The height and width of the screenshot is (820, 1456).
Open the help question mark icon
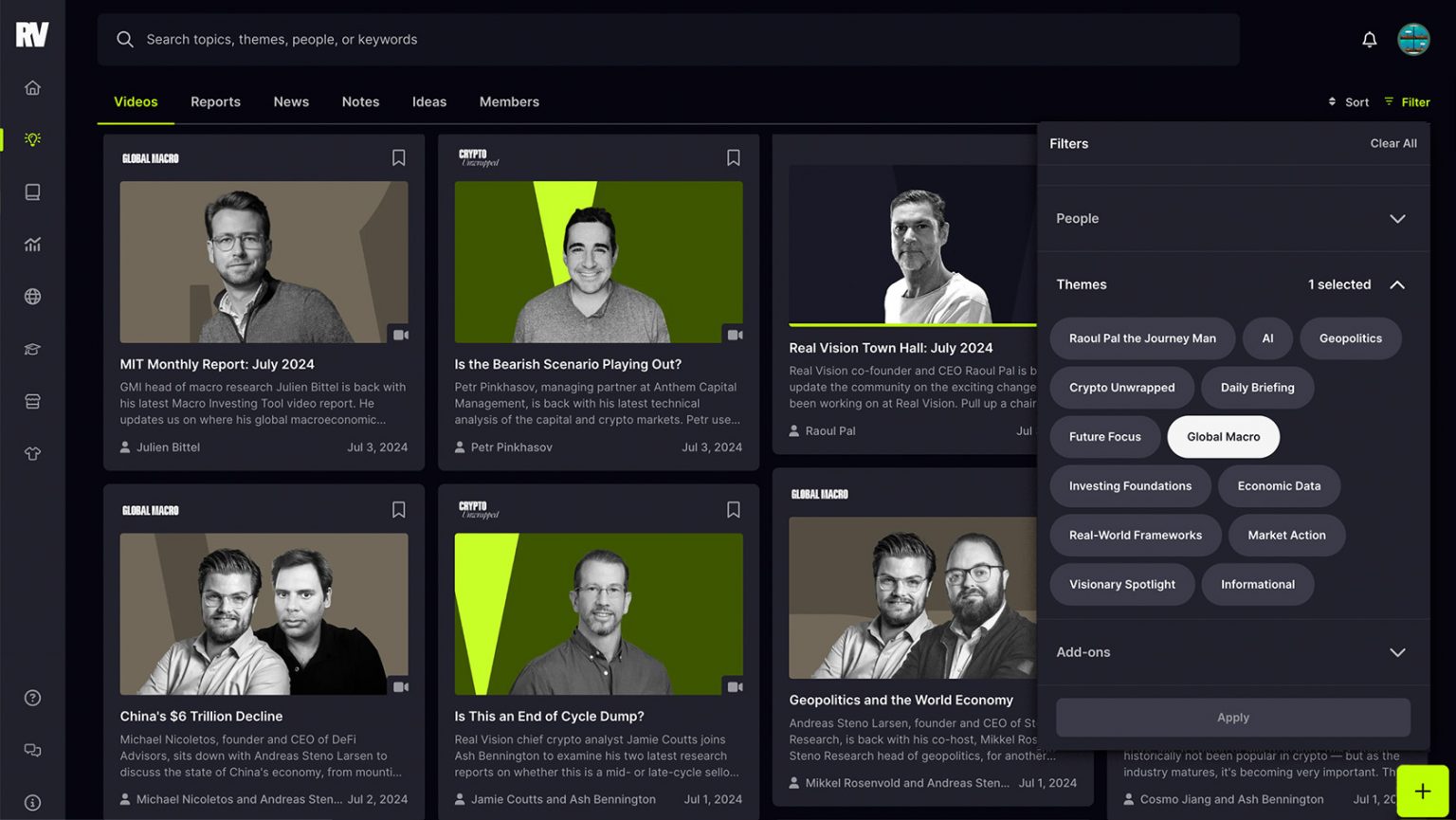32,698
